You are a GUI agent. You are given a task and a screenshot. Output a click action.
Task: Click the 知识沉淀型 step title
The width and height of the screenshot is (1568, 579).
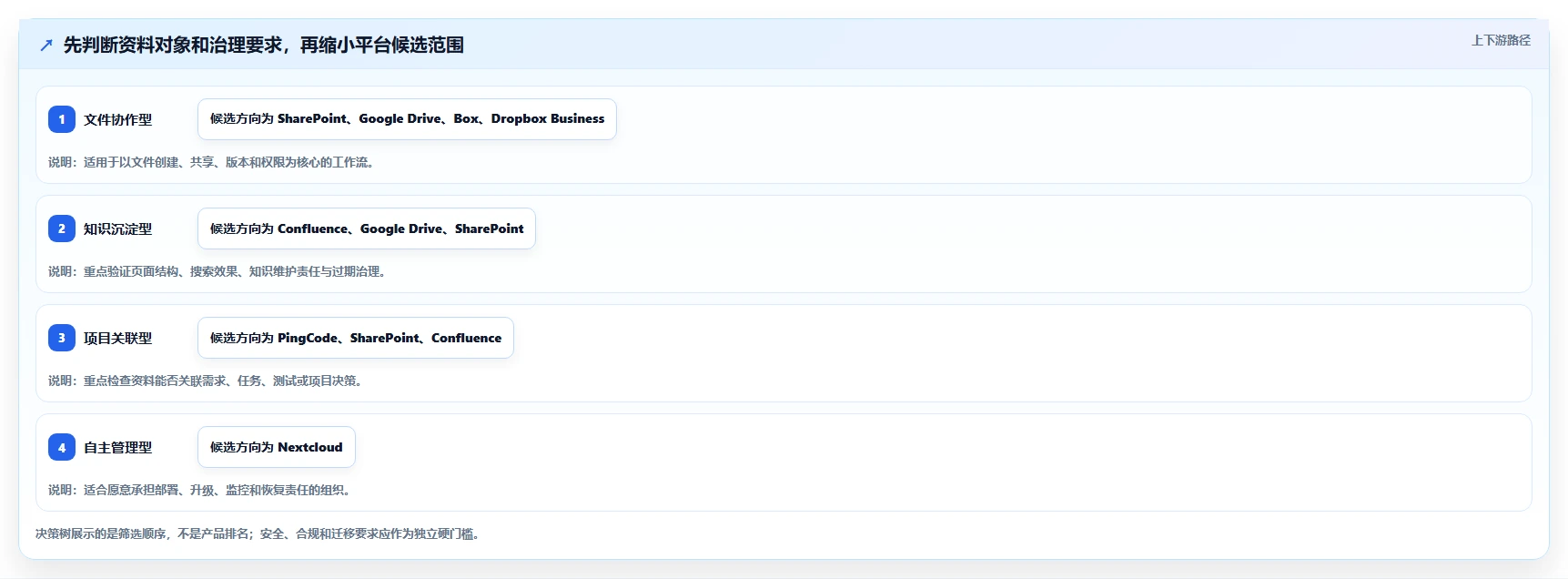click(x=118, y=229)
